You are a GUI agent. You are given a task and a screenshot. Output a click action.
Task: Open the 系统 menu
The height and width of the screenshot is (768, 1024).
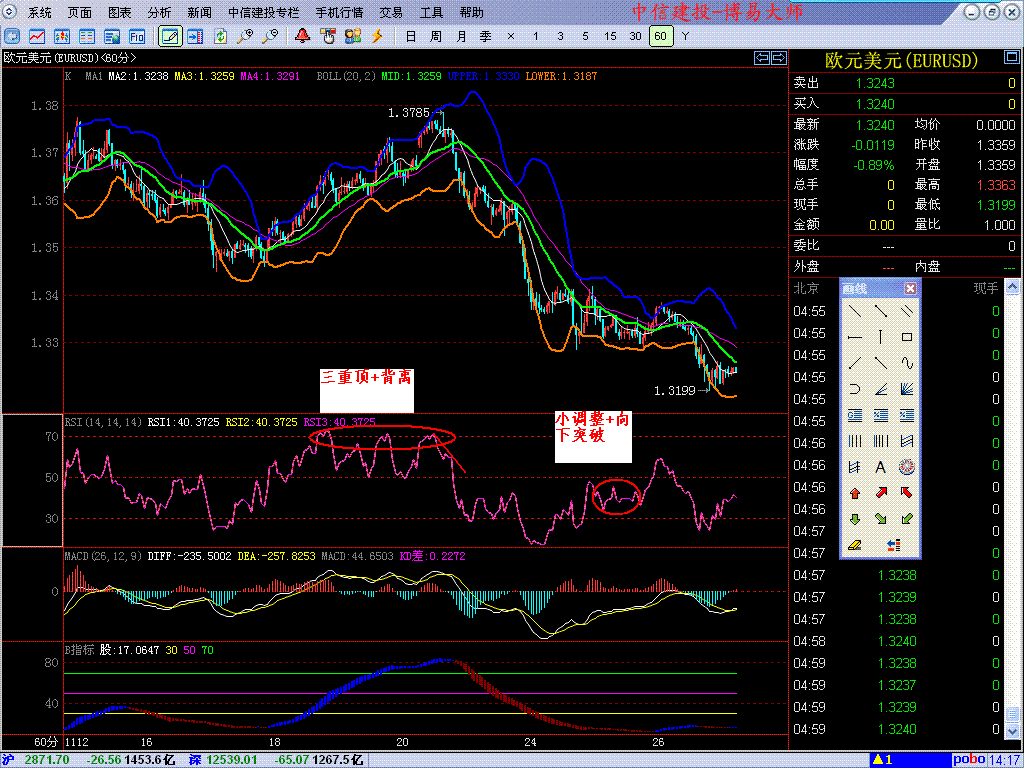tap(40, 12)
